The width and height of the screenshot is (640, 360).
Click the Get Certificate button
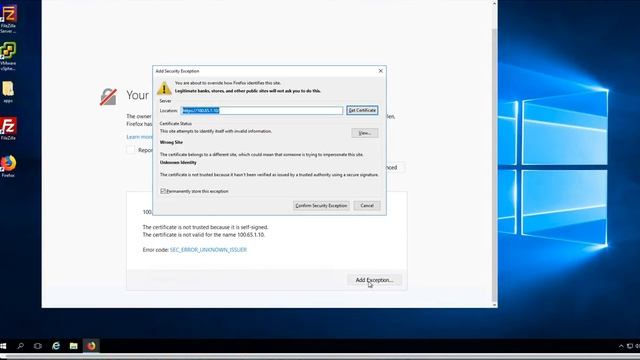pos(362,110)
